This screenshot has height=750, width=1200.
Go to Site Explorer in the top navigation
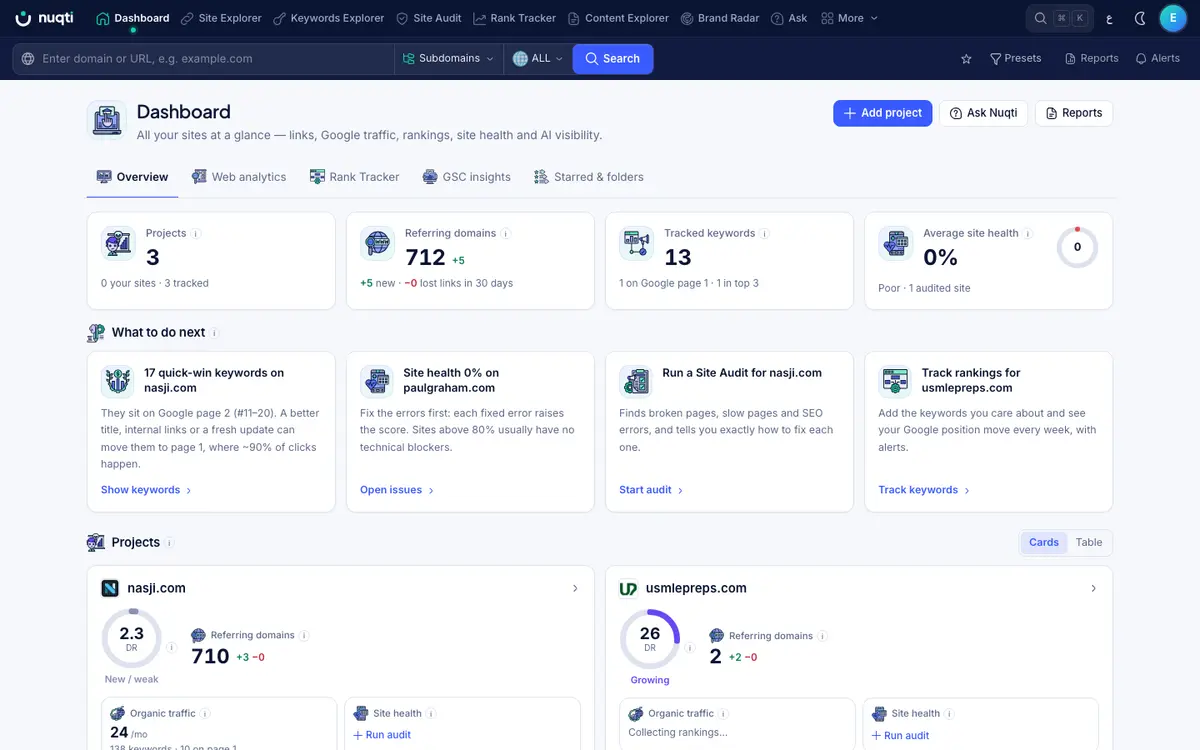click(221, 18)
